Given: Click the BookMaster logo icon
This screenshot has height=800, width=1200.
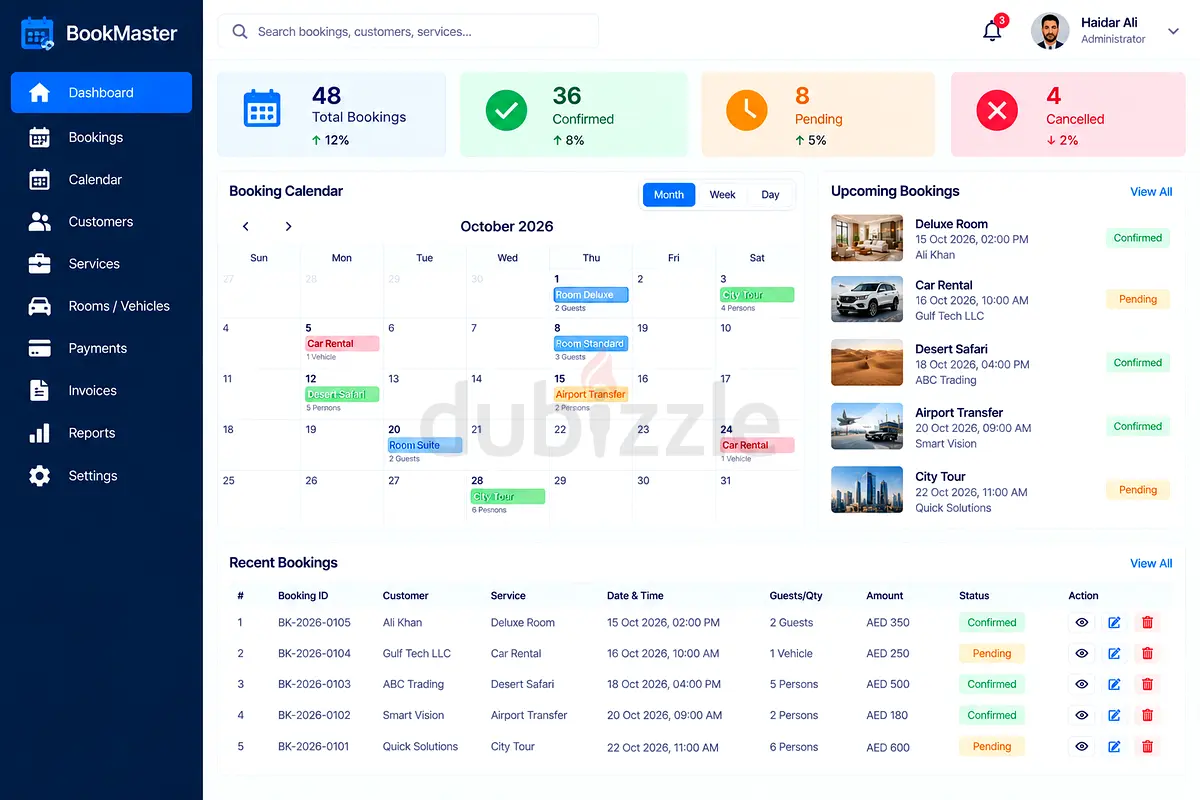Looking at the screenshot, I should click(x=38, y=33).
